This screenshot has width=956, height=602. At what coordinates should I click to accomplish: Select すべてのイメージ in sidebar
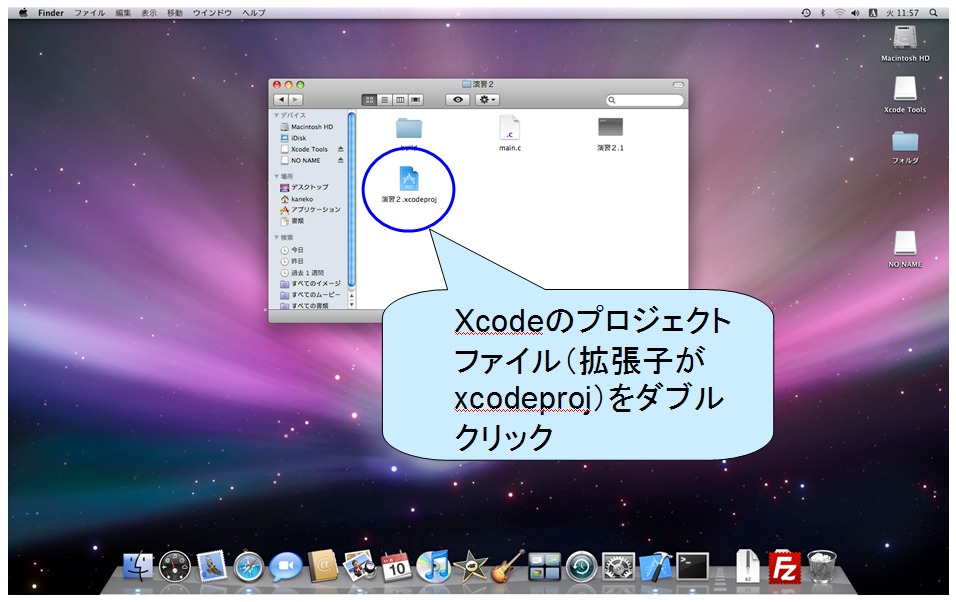[x=310, y=284]
